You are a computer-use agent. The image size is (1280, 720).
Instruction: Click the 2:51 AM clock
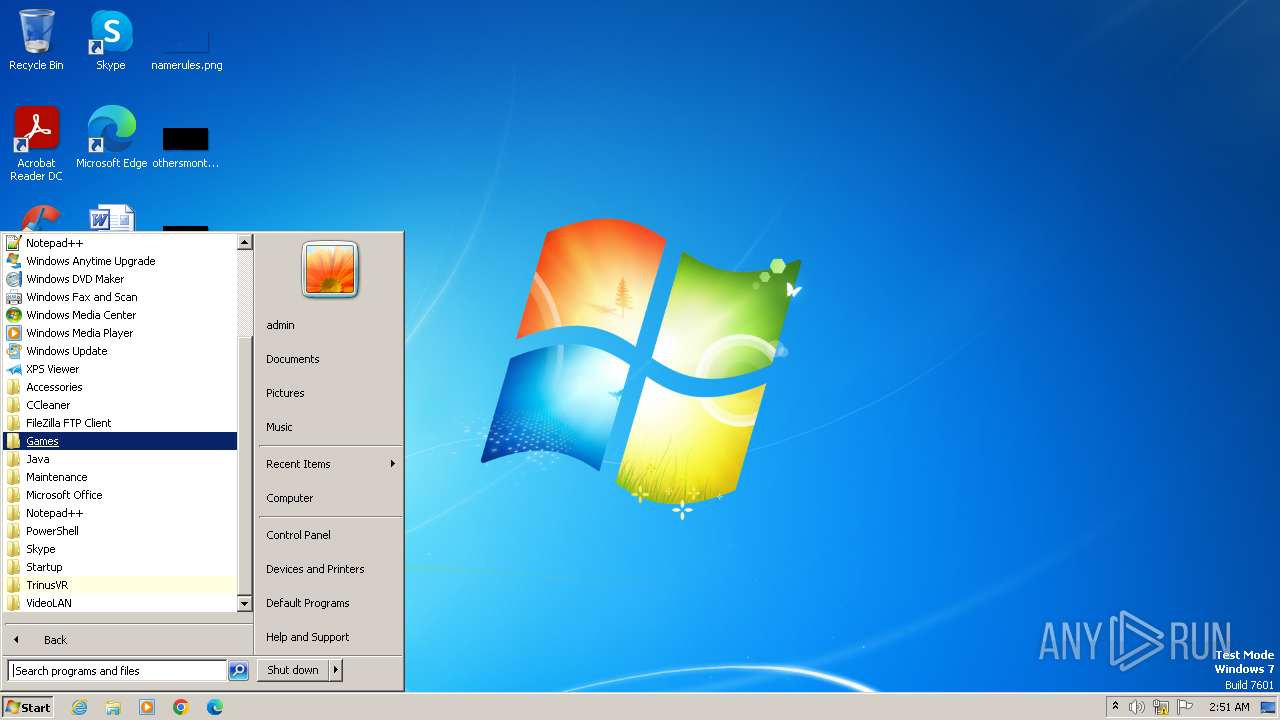1229,707
